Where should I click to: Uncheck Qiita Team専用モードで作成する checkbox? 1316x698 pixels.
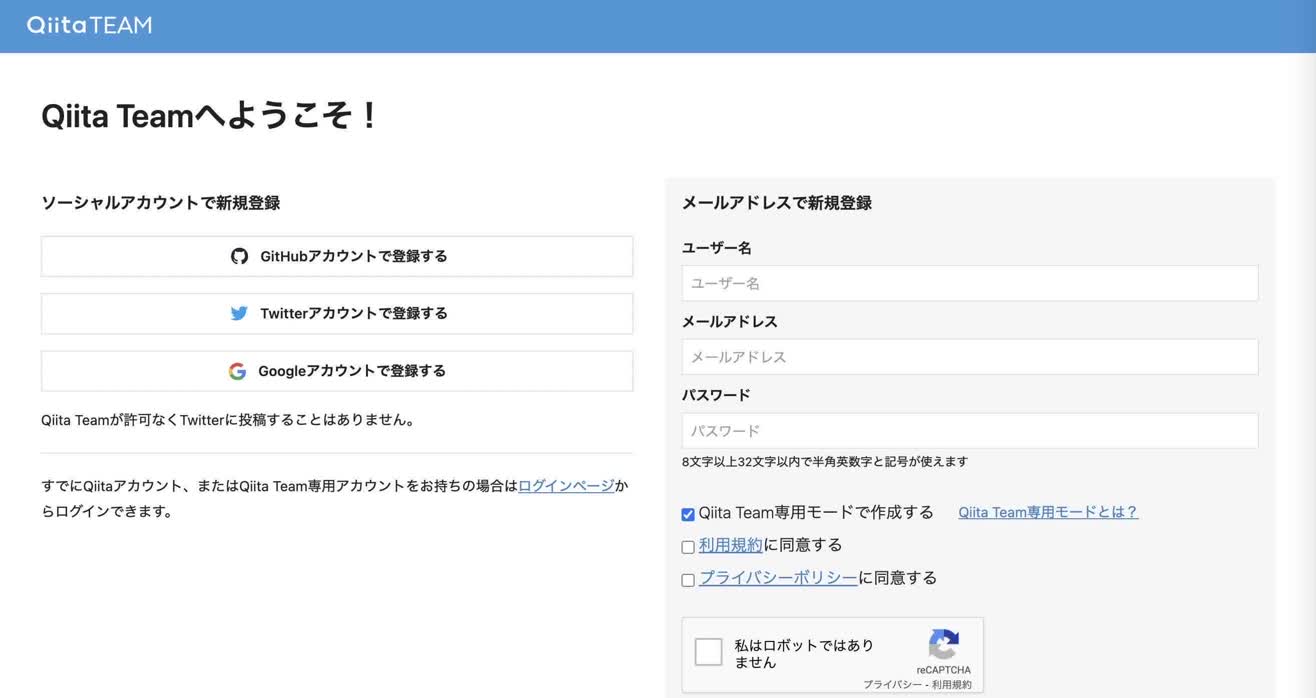pyautogui.click(x=688, y=514)
